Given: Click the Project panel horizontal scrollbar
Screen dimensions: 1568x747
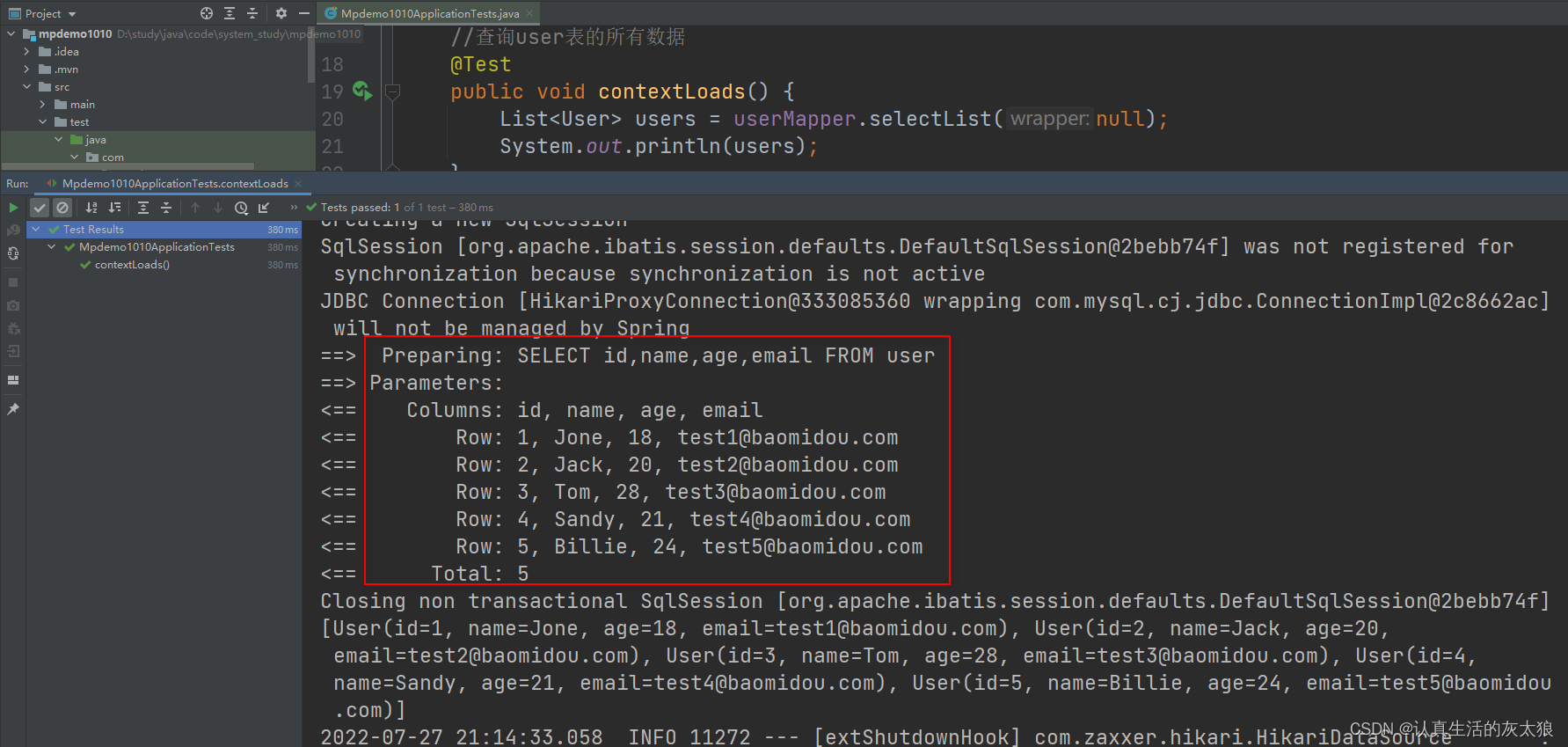Looking at the screenshot, I should point(128,165).
